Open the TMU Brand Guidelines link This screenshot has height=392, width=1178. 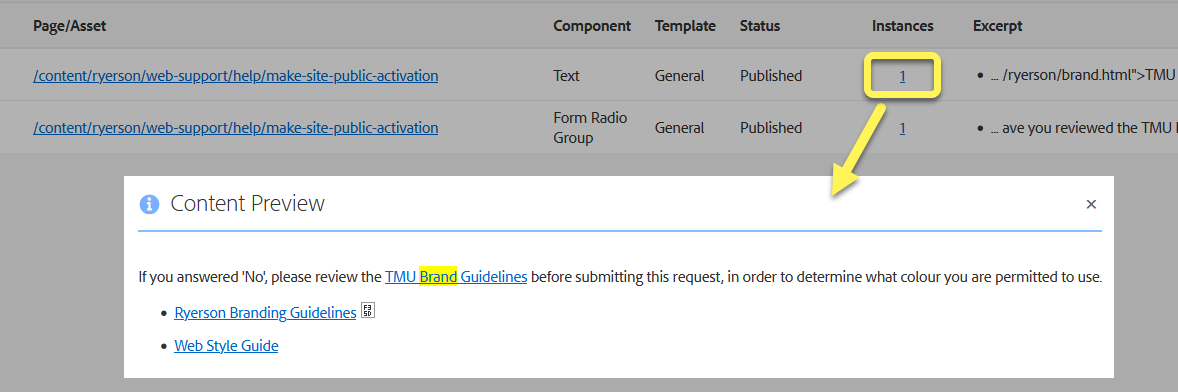[x=456, y=277]
